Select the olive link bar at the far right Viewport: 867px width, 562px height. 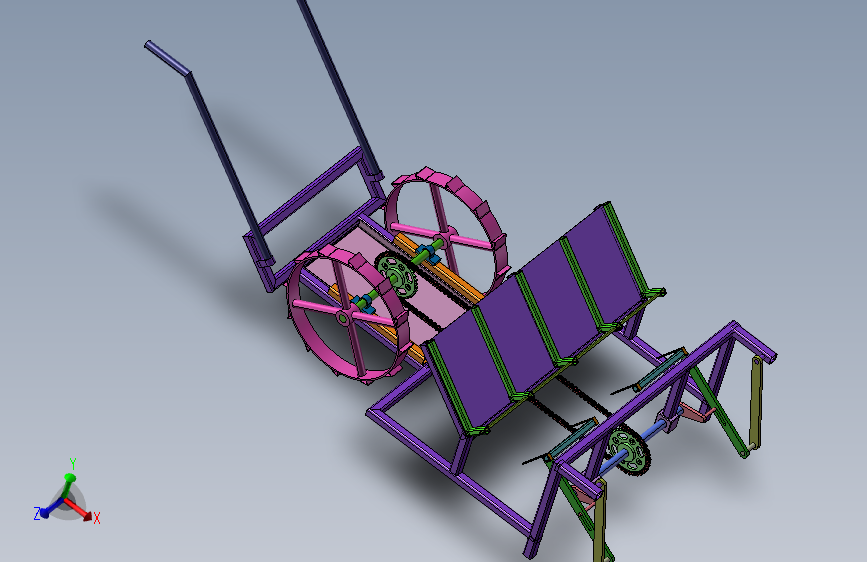pos(755,403)
